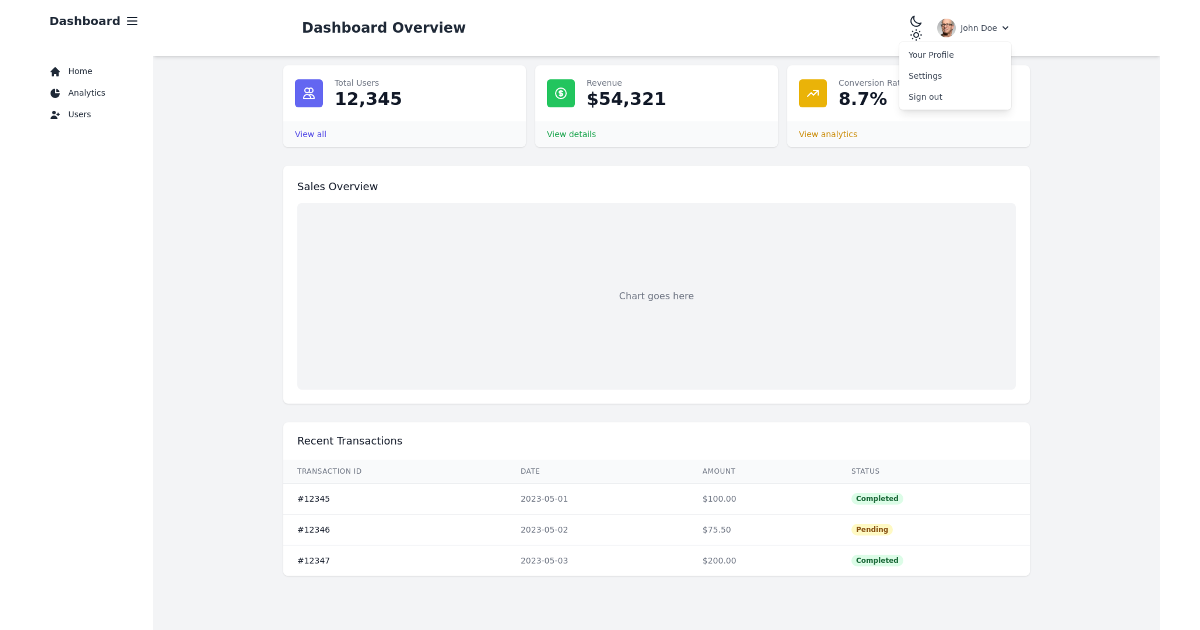Click the Completed badge on transaction #12345
The image size is (1200, 630).
(877, 498)
